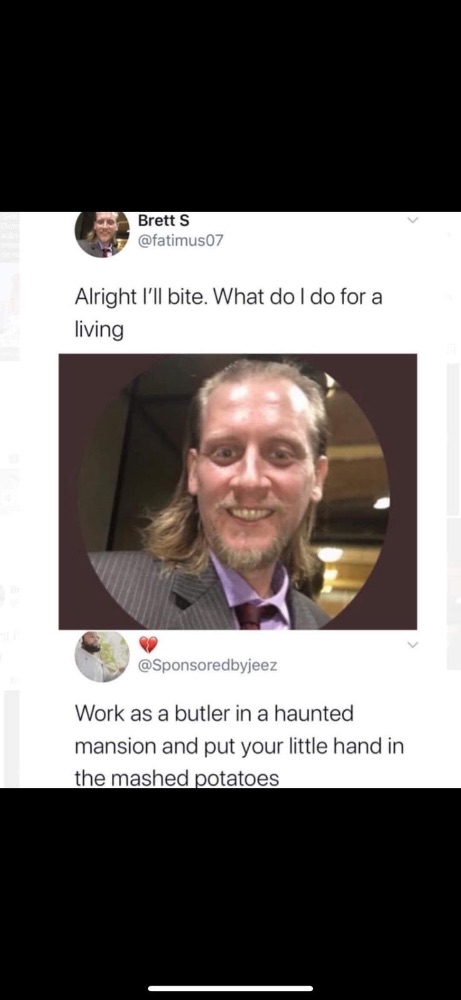Tap the haunted mansion butler reply text
461x1000 pixels.
click(x=239, y=745)
